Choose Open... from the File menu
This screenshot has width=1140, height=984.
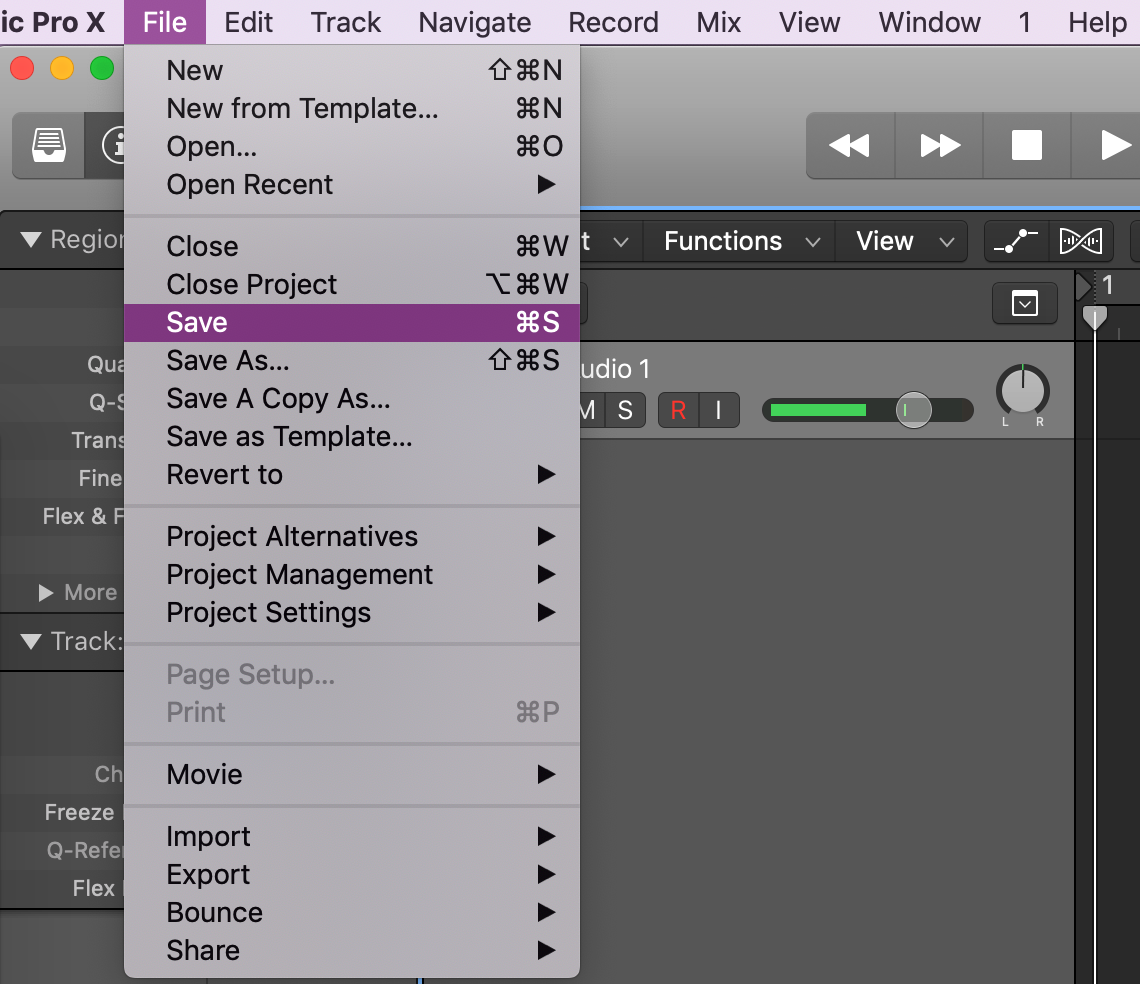click(352, 146)
